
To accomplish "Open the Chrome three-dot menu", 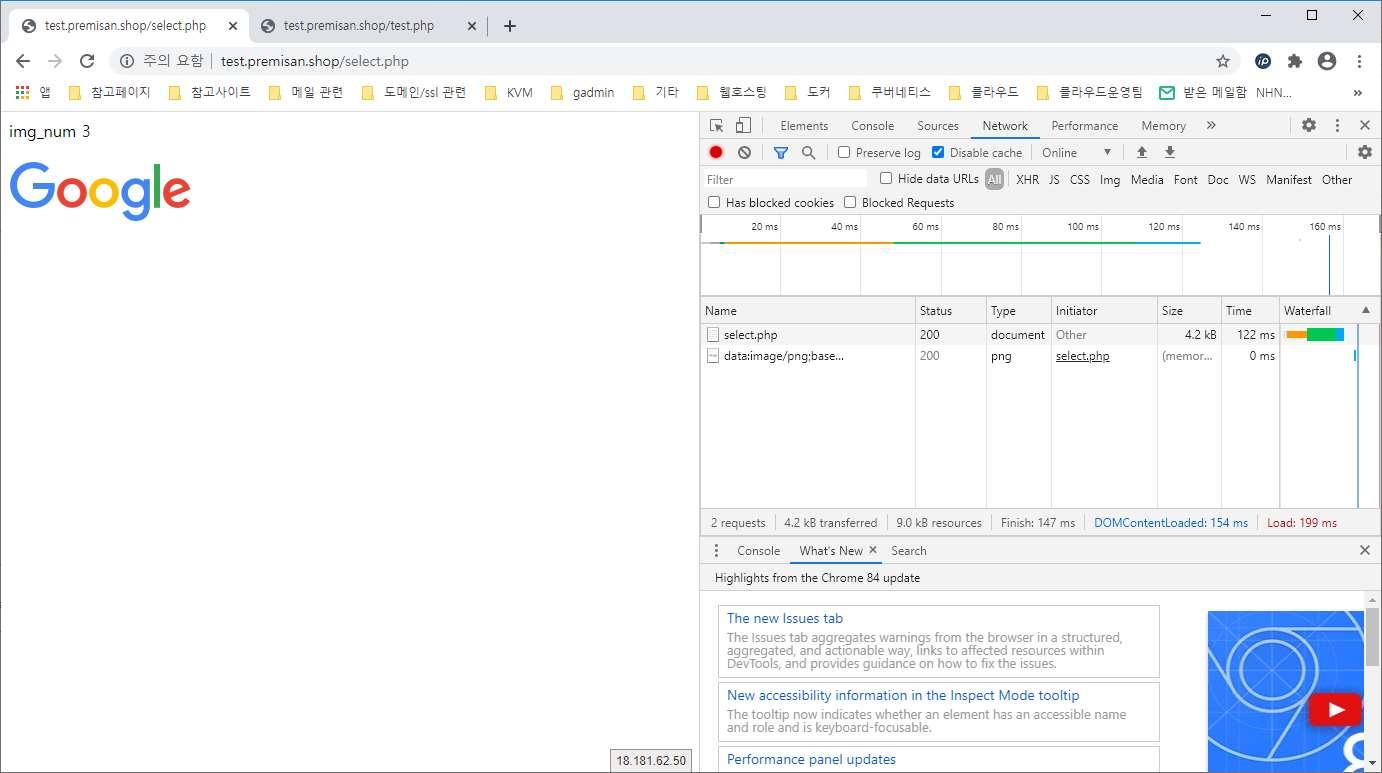I will (x=1360, y=61).
